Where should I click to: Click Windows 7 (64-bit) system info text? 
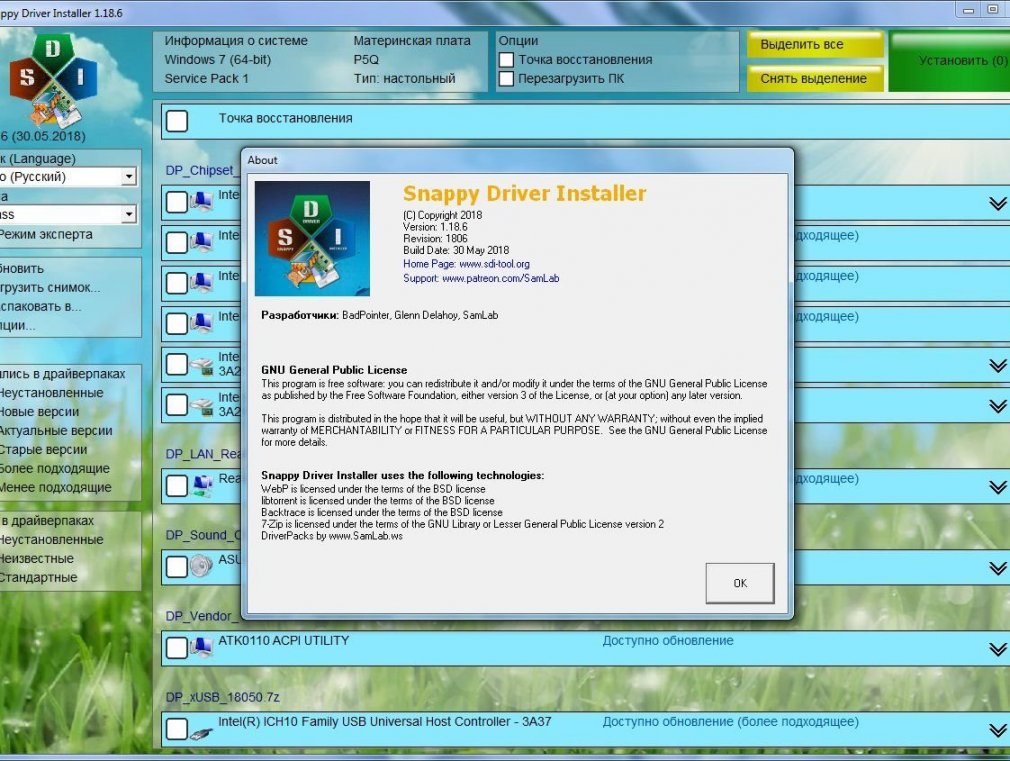pyautogui.click(x=218, y=59)
